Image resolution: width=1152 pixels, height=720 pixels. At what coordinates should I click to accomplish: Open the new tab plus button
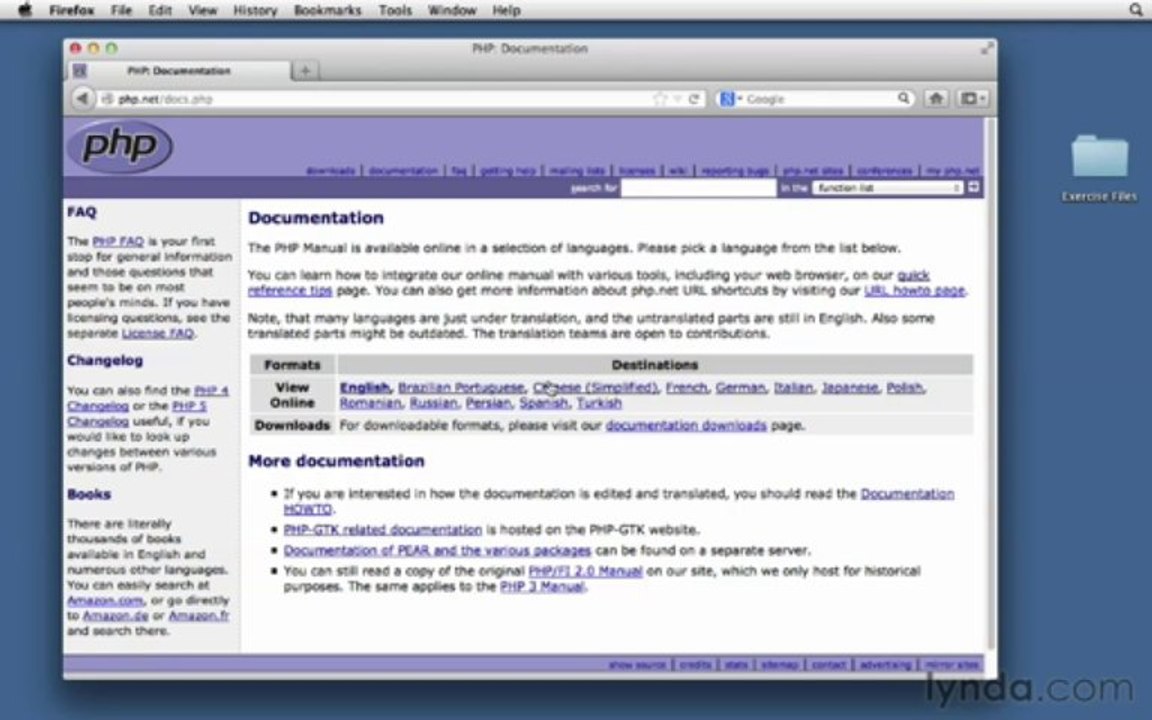[305, 71]
